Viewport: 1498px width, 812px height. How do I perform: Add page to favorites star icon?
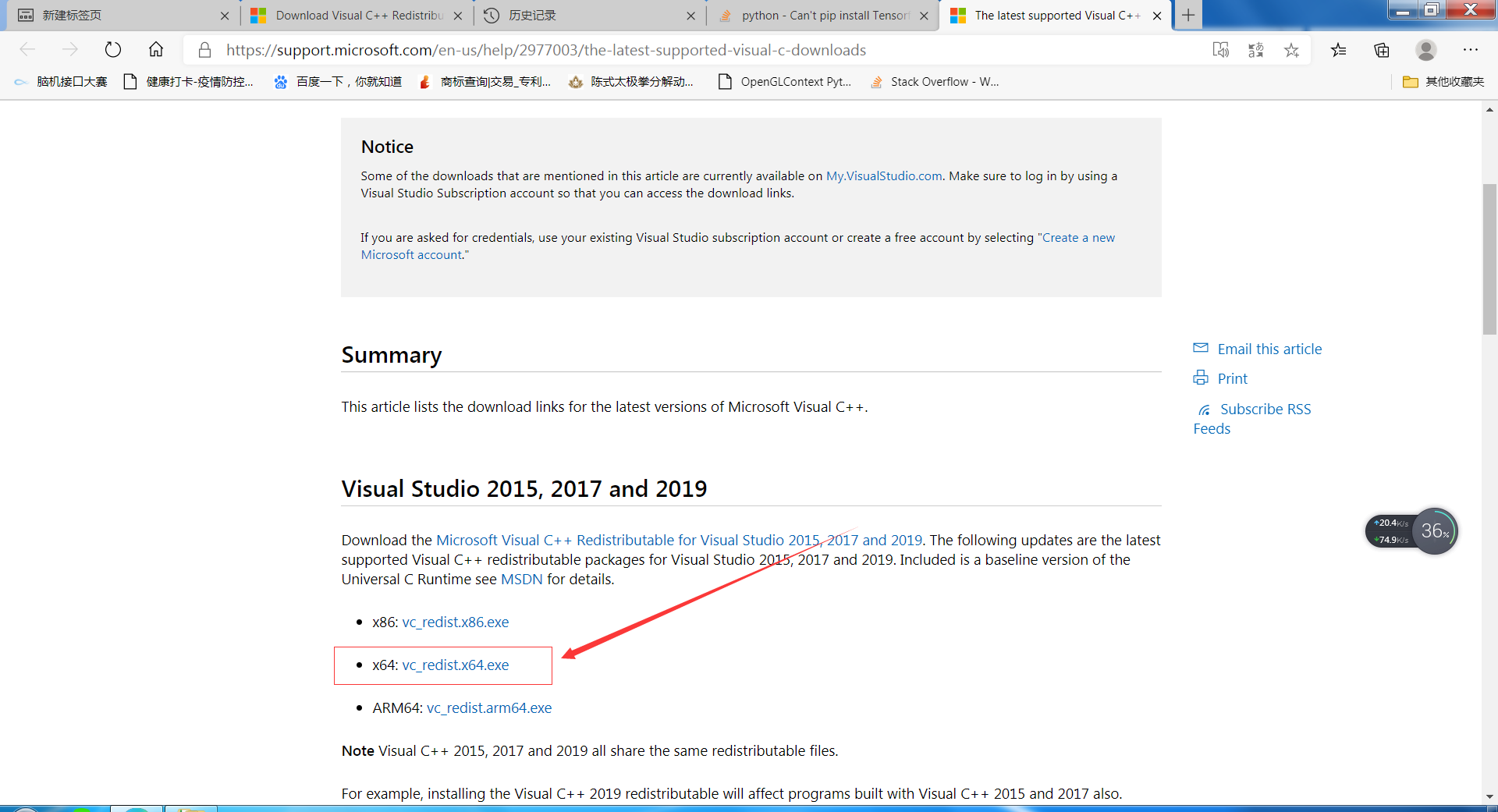(x=1292, y=50)
